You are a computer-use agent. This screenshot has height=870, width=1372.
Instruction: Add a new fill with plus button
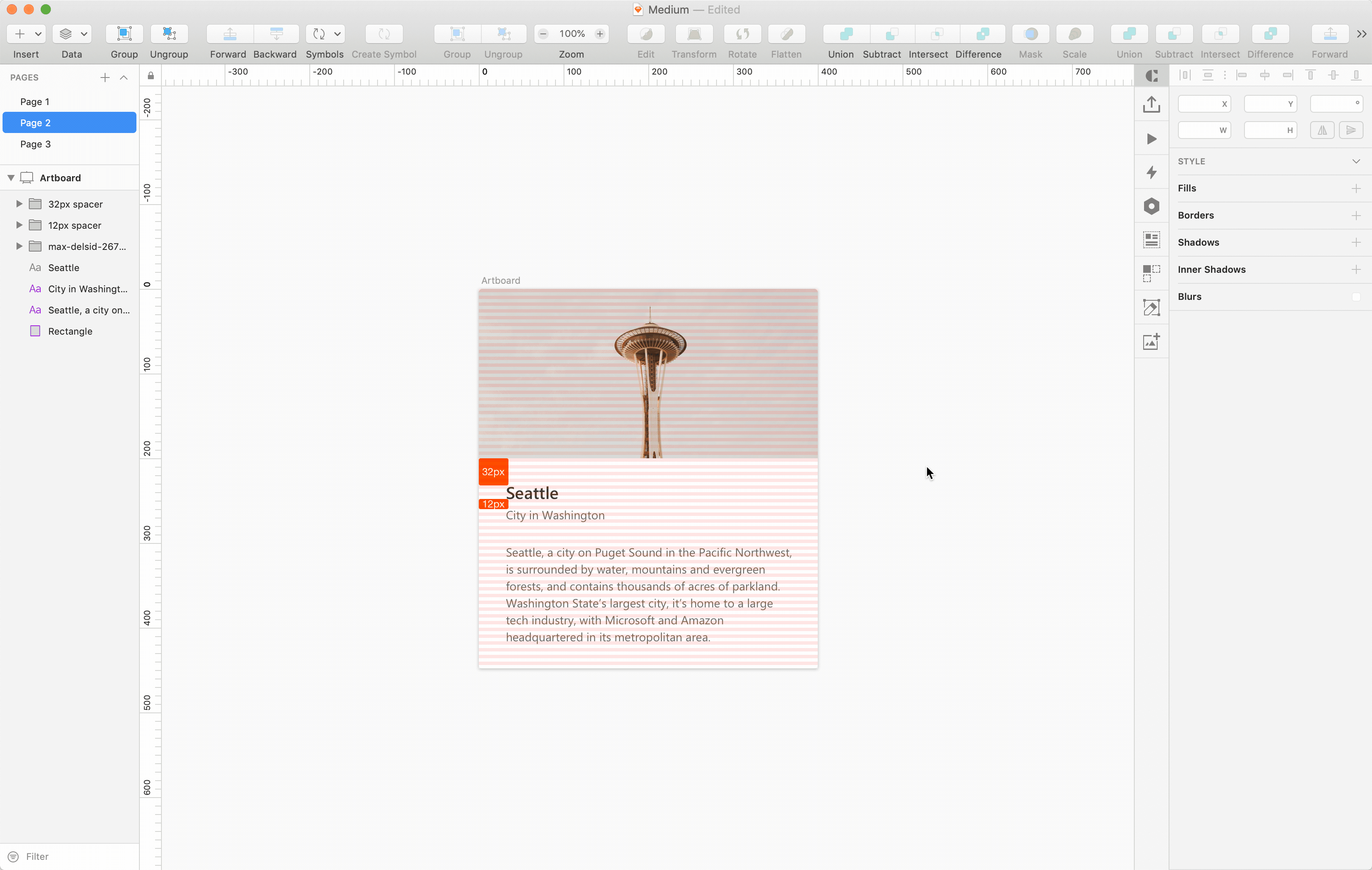click(1355, 188)
